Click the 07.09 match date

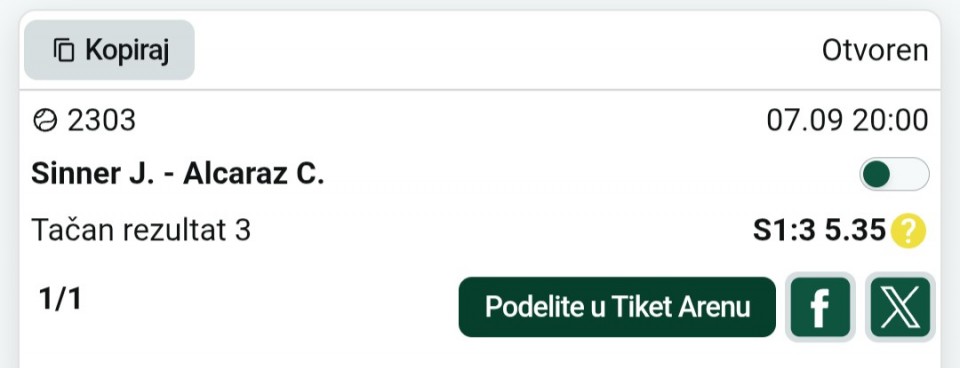[805, 121]
